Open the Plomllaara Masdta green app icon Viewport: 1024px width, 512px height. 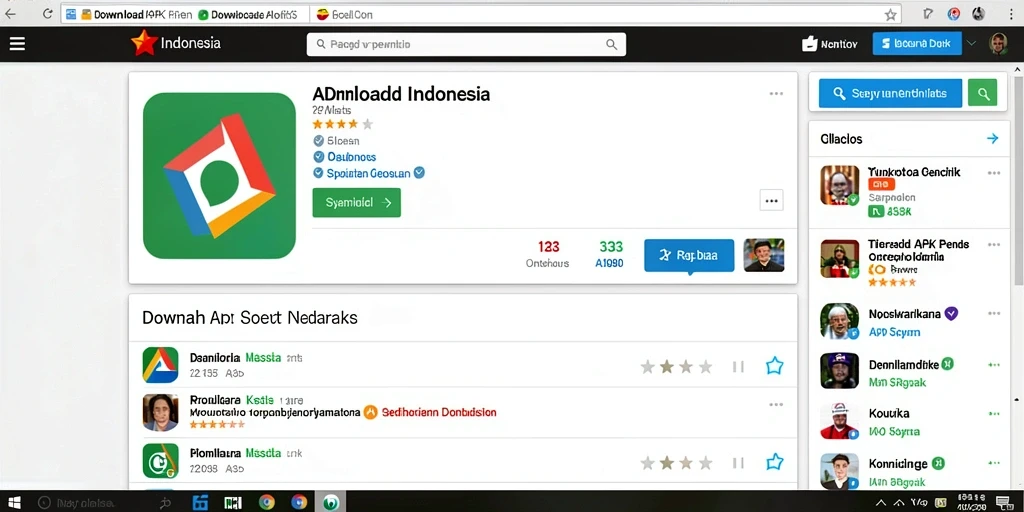(160, 461)
